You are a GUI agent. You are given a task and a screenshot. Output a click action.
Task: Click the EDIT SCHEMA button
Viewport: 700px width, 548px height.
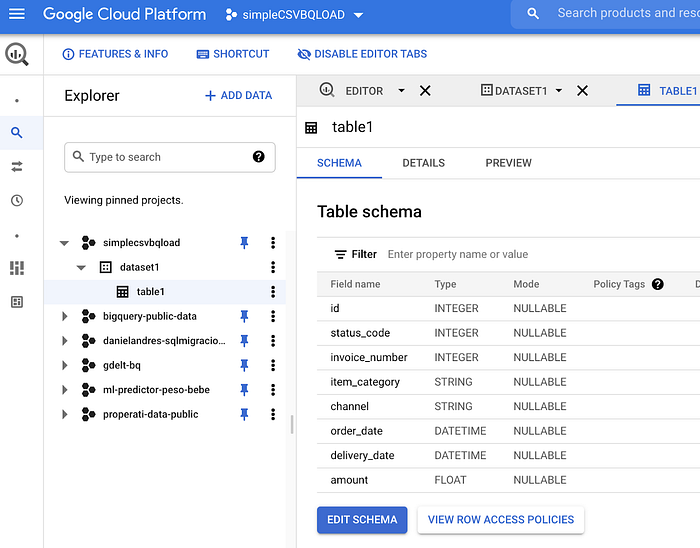click(362, 520)
